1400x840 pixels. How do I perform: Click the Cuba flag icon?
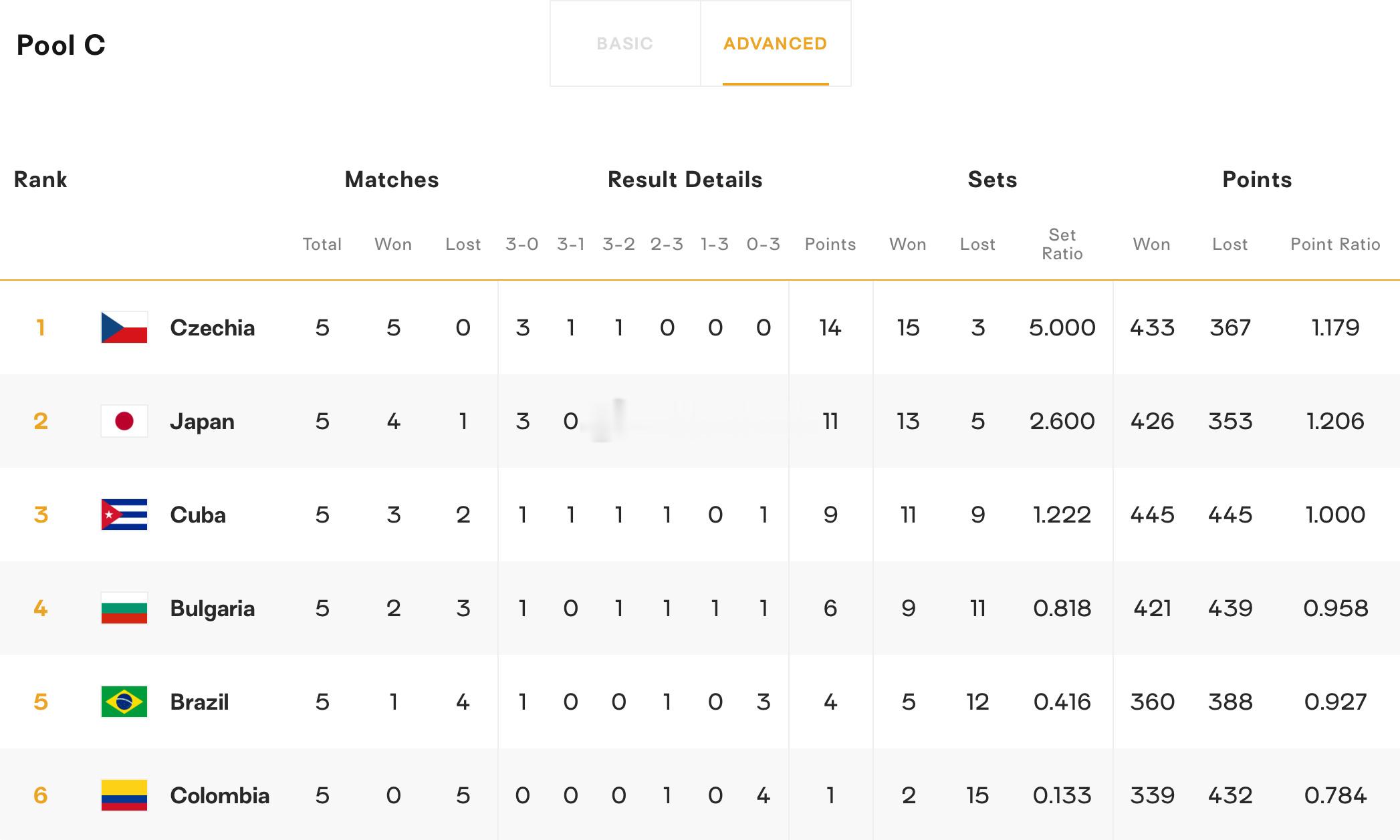124,515
